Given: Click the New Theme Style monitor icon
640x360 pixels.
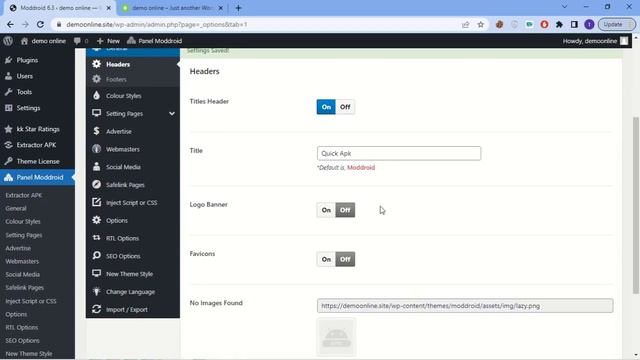Looking at the screenshot, I should (96, 273).
